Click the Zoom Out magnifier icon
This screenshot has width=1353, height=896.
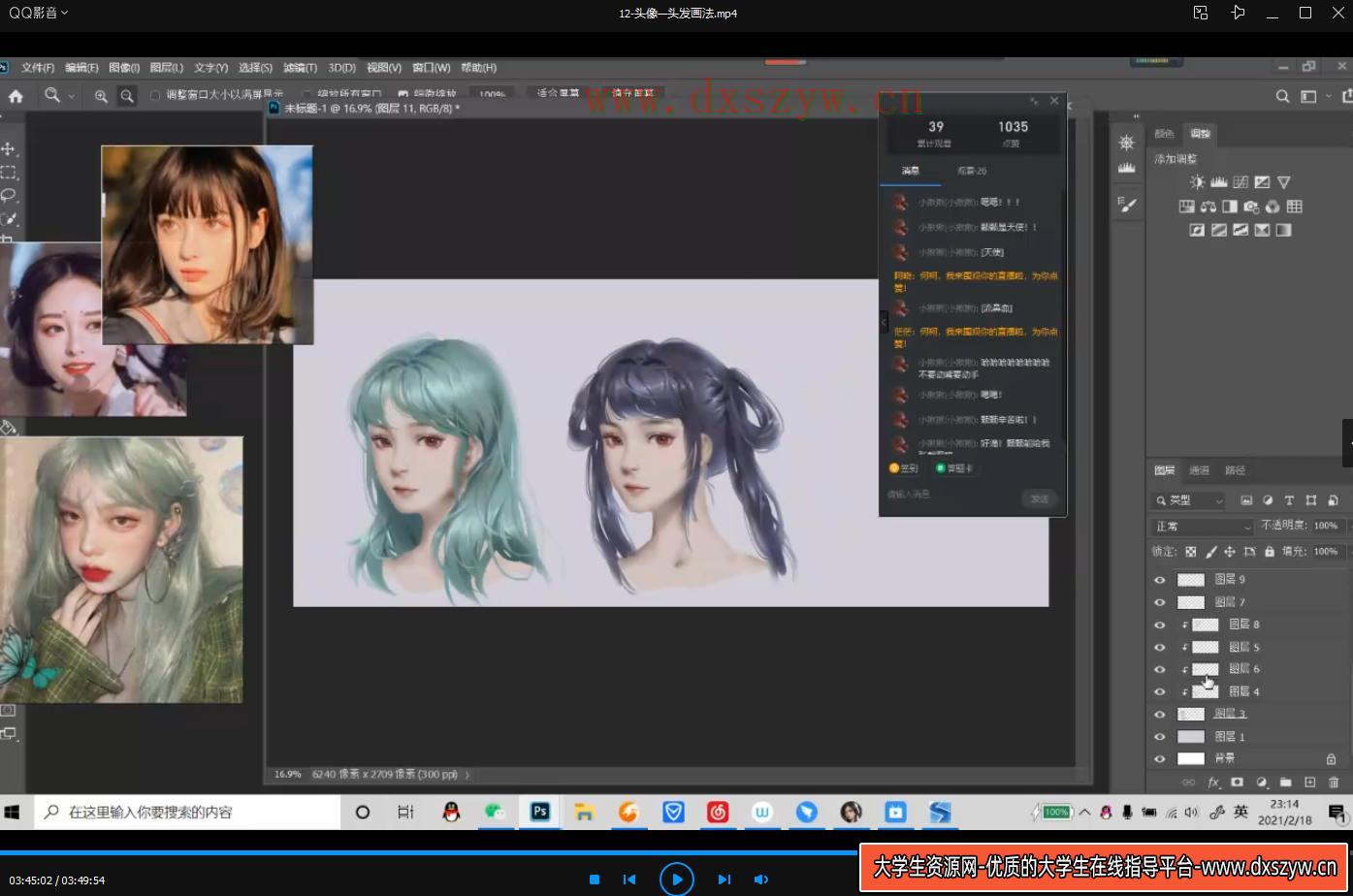coord(127,96)
